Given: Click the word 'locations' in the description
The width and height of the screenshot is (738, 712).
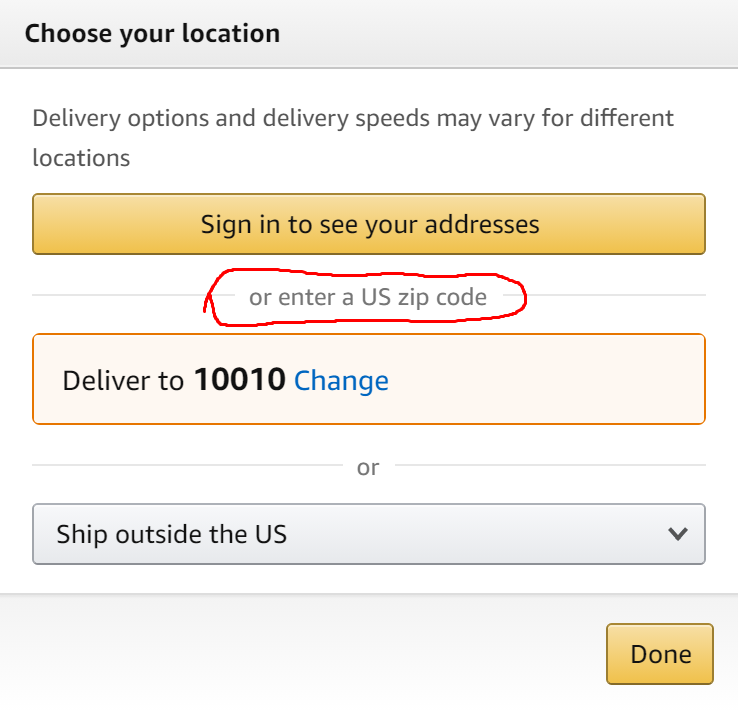Looking at the screenshot, I should pyautogui.click(x=81, y=158).
